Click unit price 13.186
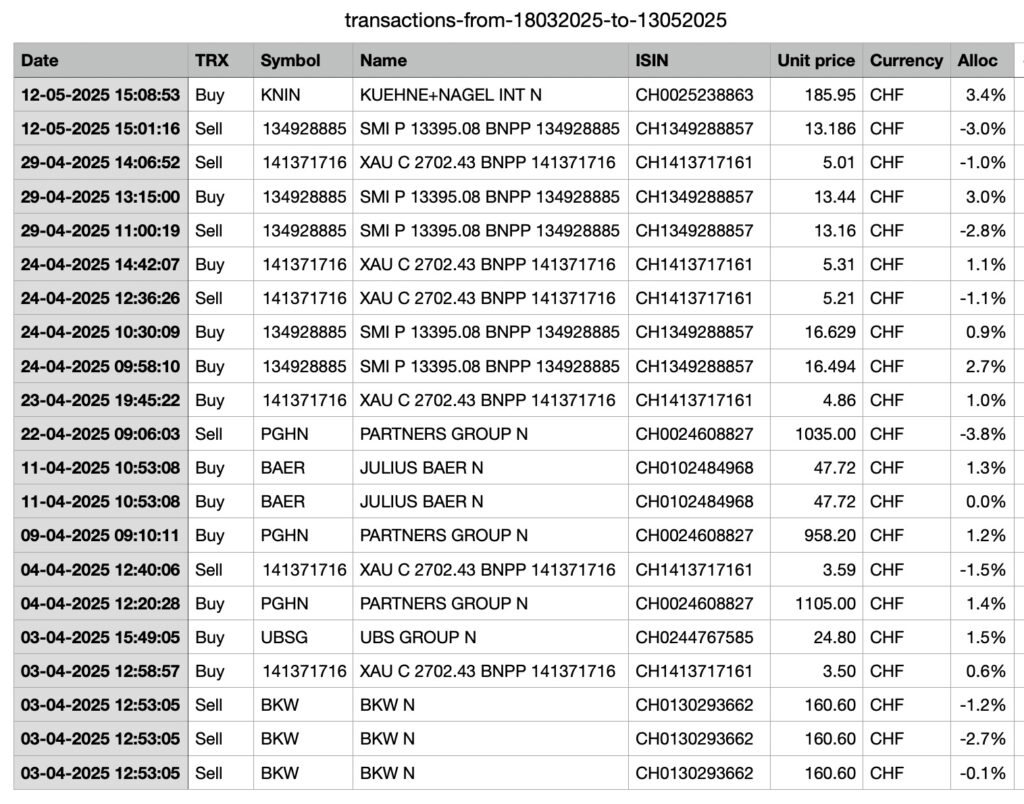The width and height of the screenshot is (1024, 804). pyautogui.click(x=816, y=129)
